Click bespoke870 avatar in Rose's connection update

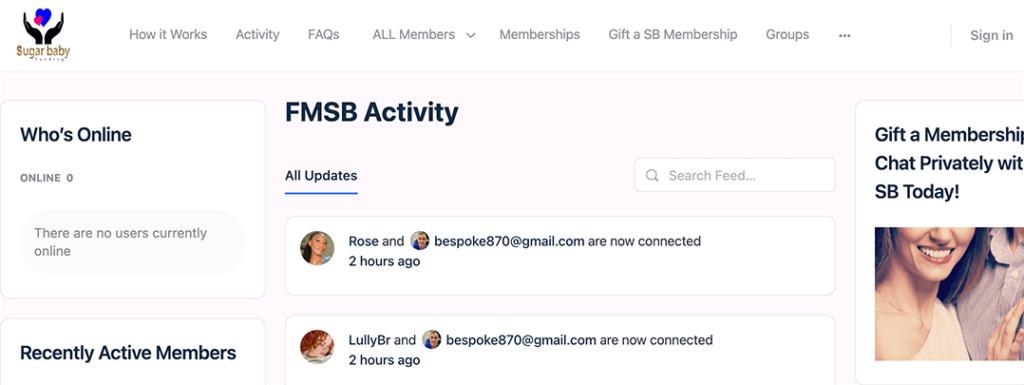click(x=420, y=241)
